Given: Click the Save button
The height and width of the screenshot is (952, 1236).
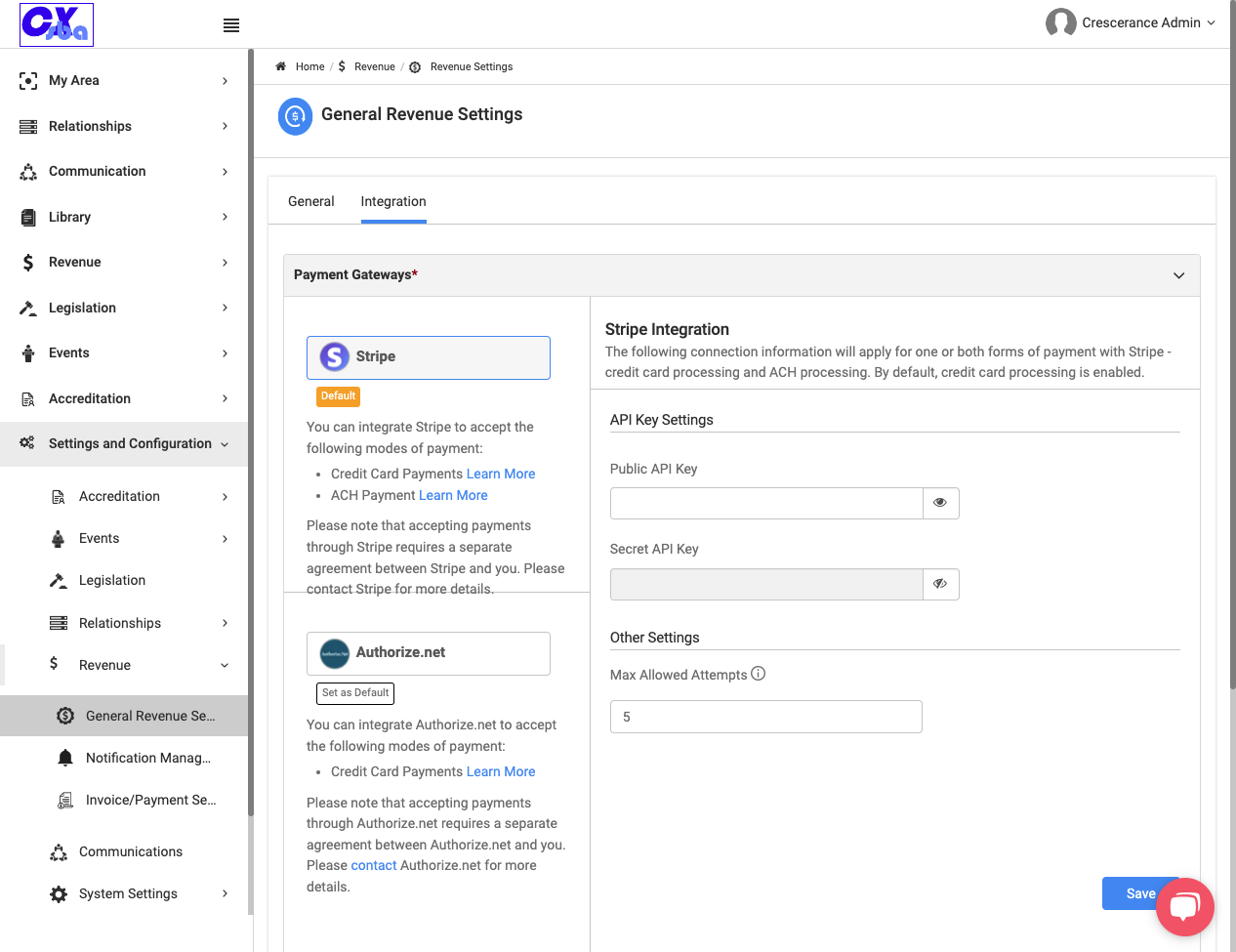Looking at the screenshot, I should point(1140,893).
